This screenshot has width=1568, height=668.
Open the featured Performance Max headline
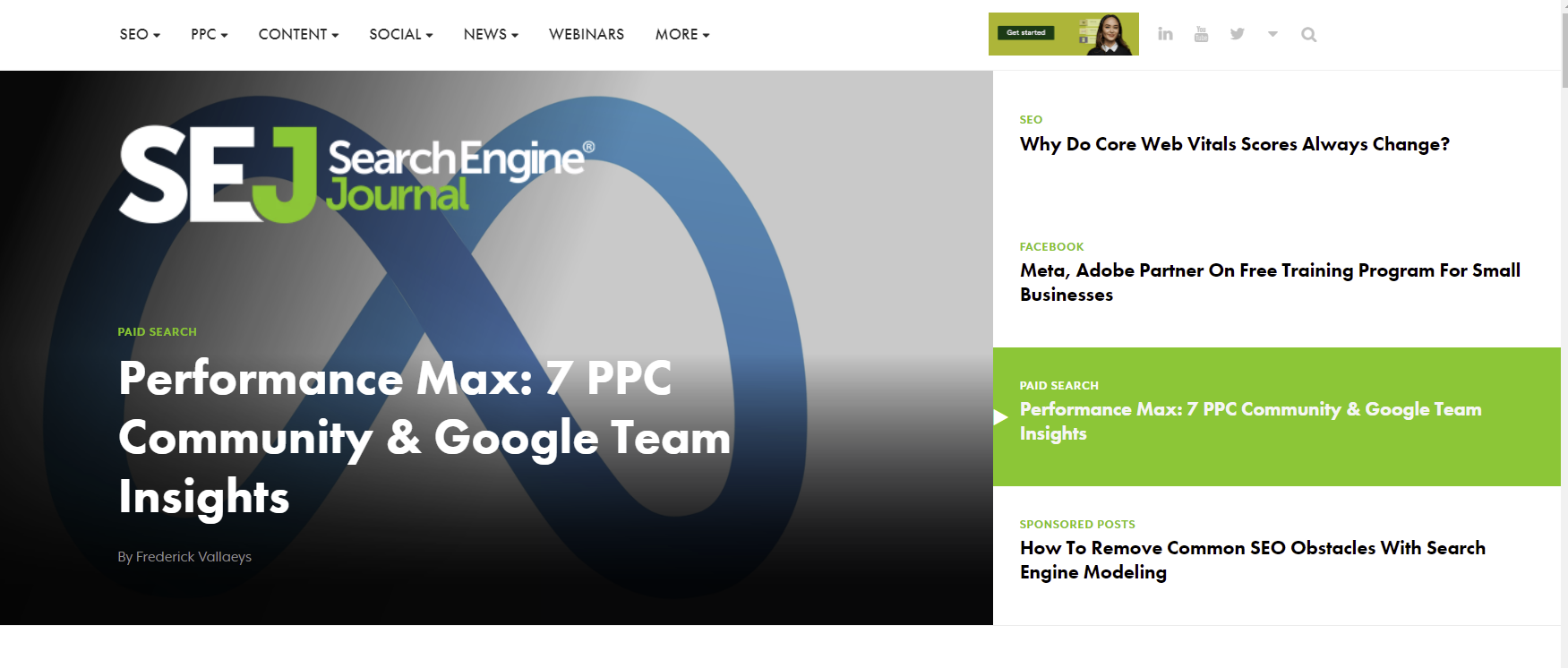(x=424, y=437)
